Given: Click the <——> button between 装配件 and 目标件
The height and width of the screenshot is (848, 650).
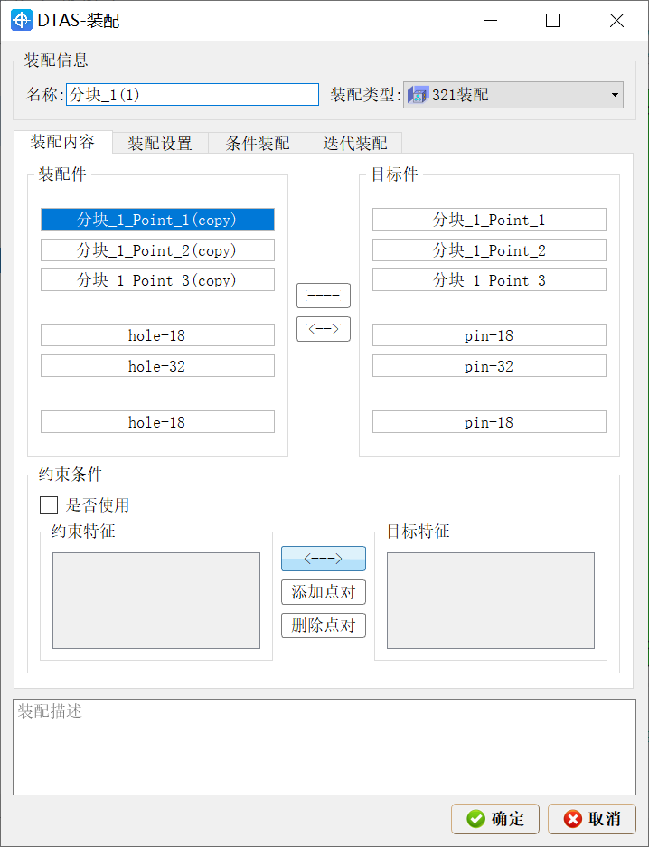Looking at the screenshot, I should click(323, 328).
